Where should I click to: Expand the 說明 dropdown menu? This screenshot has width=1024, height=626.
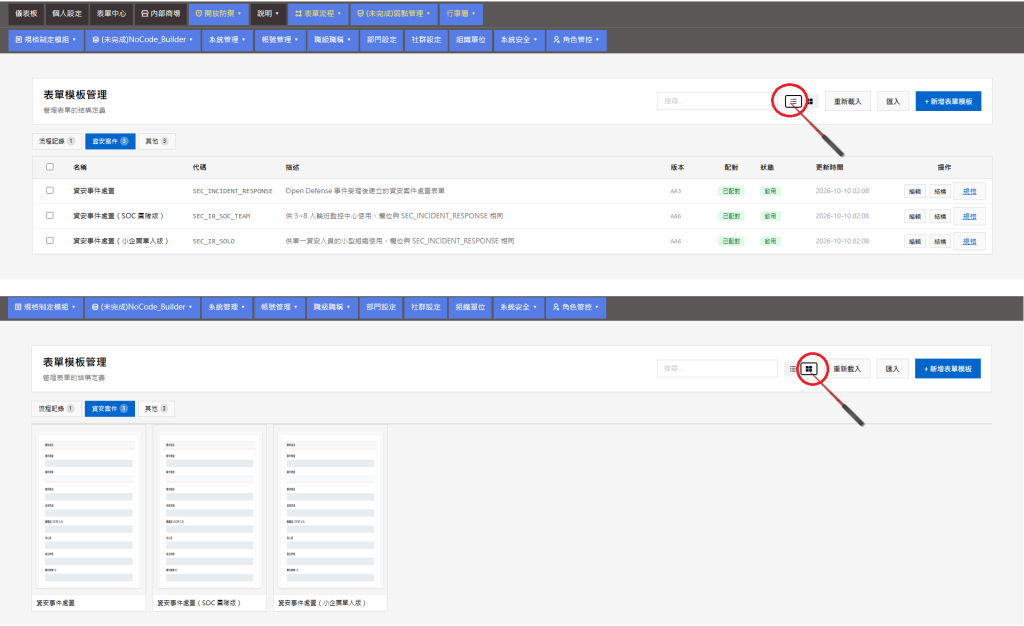click(268, 13)
